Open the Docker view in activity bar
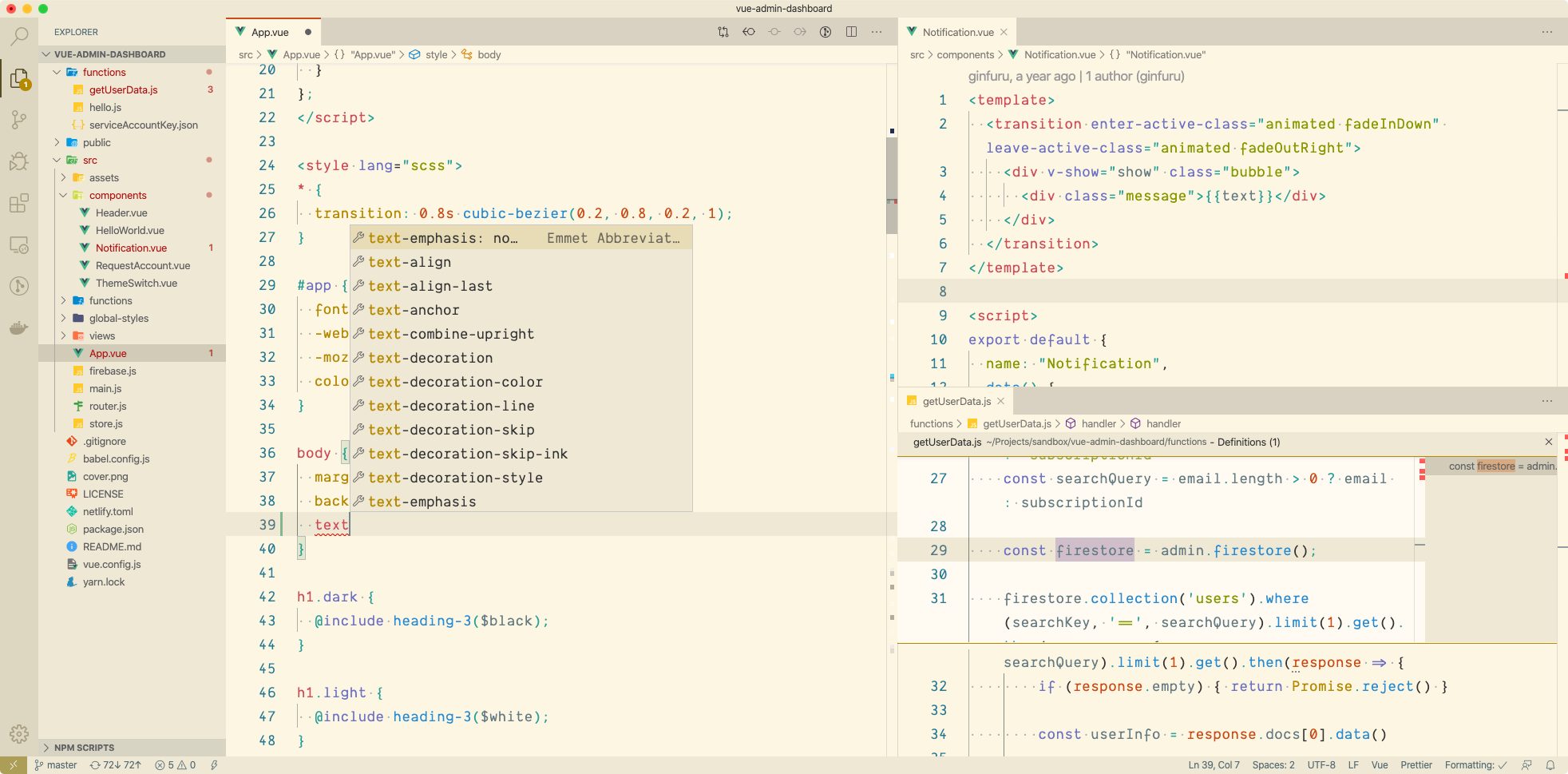 (x=19, y=327)
